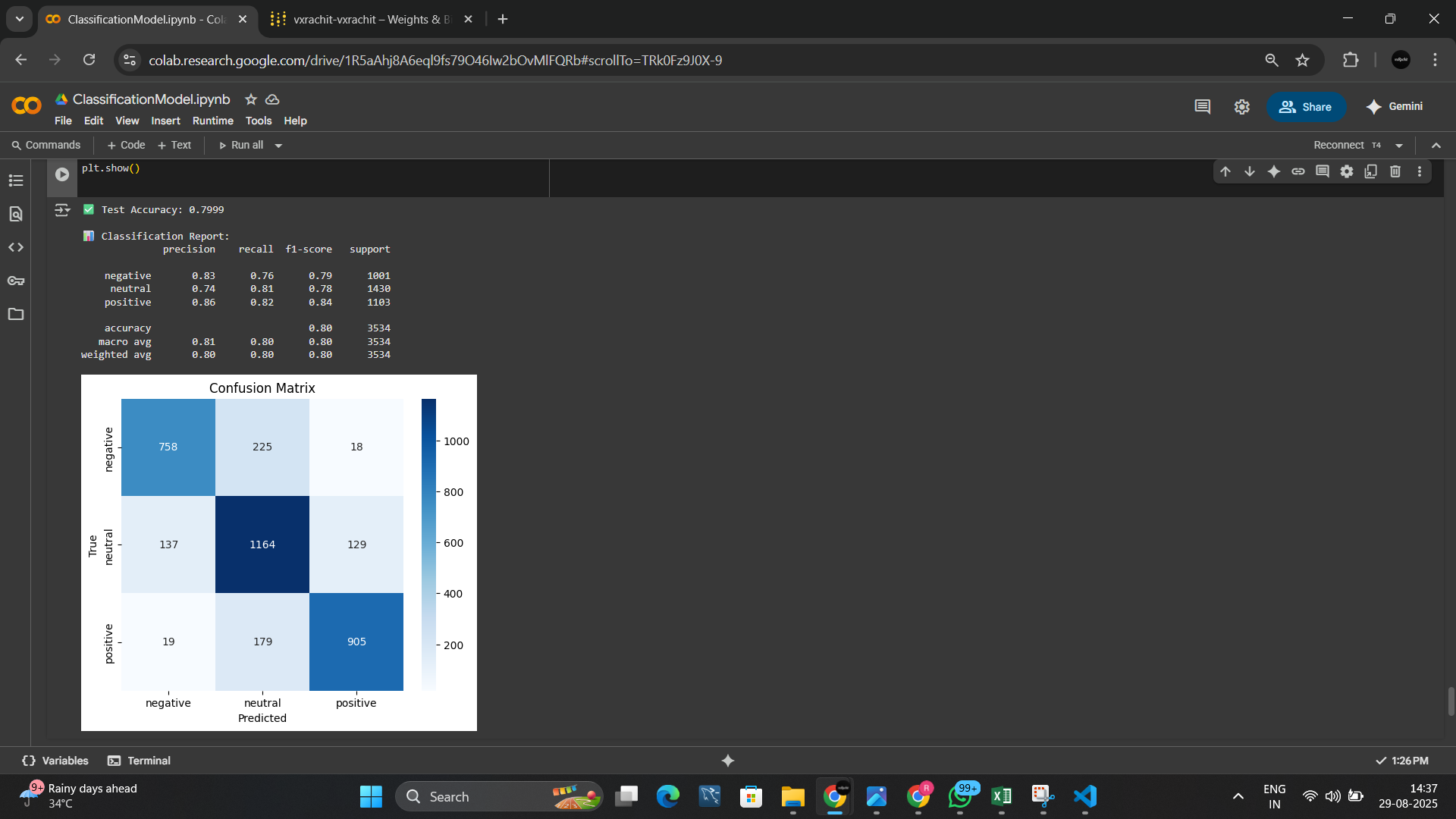Move cell down with arrow icon

[x=1250, y=171]
